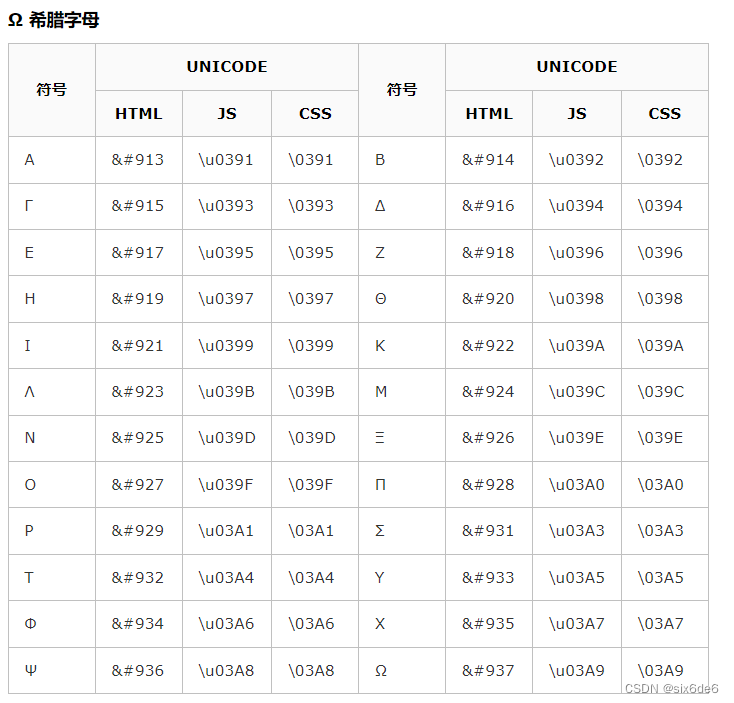Select the HTML cell &#915

click(139, 206)
